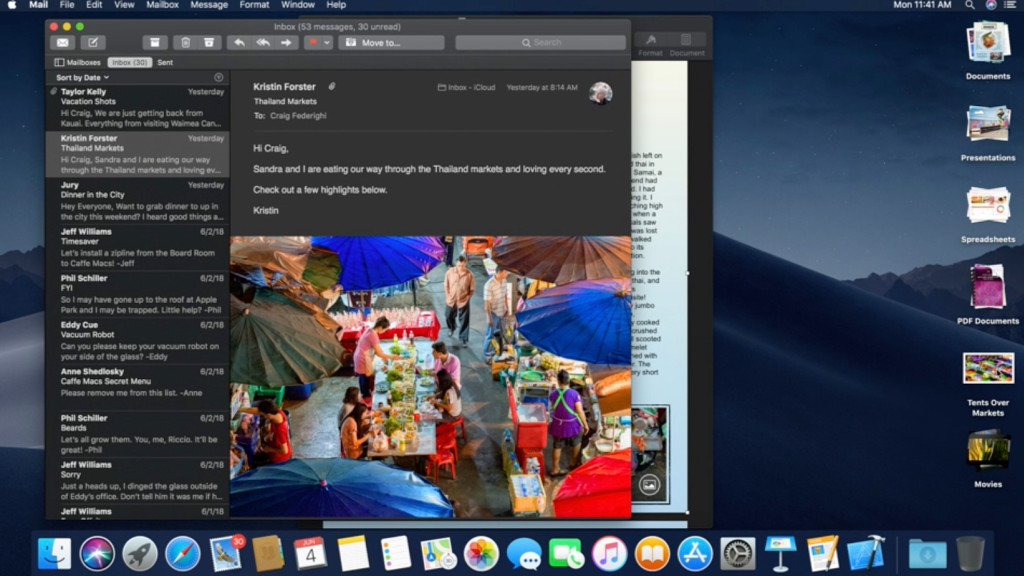Switch to the Inbox (30) tab

[x=129, y=62]
